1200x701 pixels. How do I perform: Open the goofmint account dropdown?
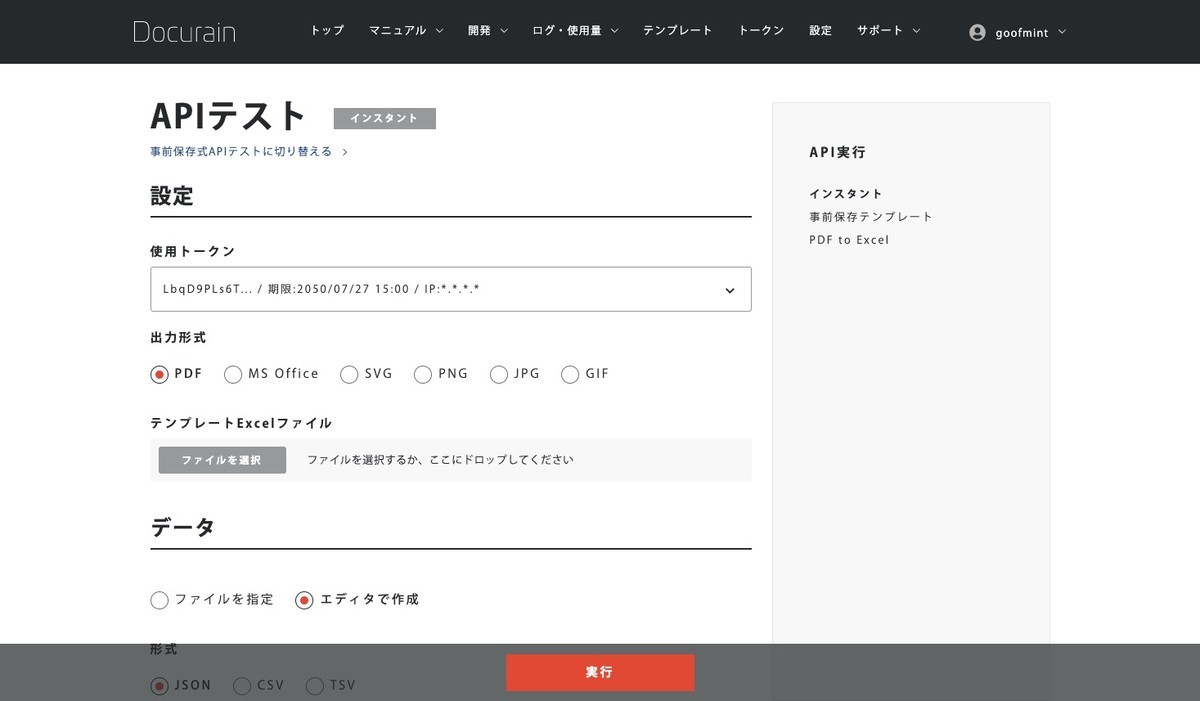point(1017,32)
